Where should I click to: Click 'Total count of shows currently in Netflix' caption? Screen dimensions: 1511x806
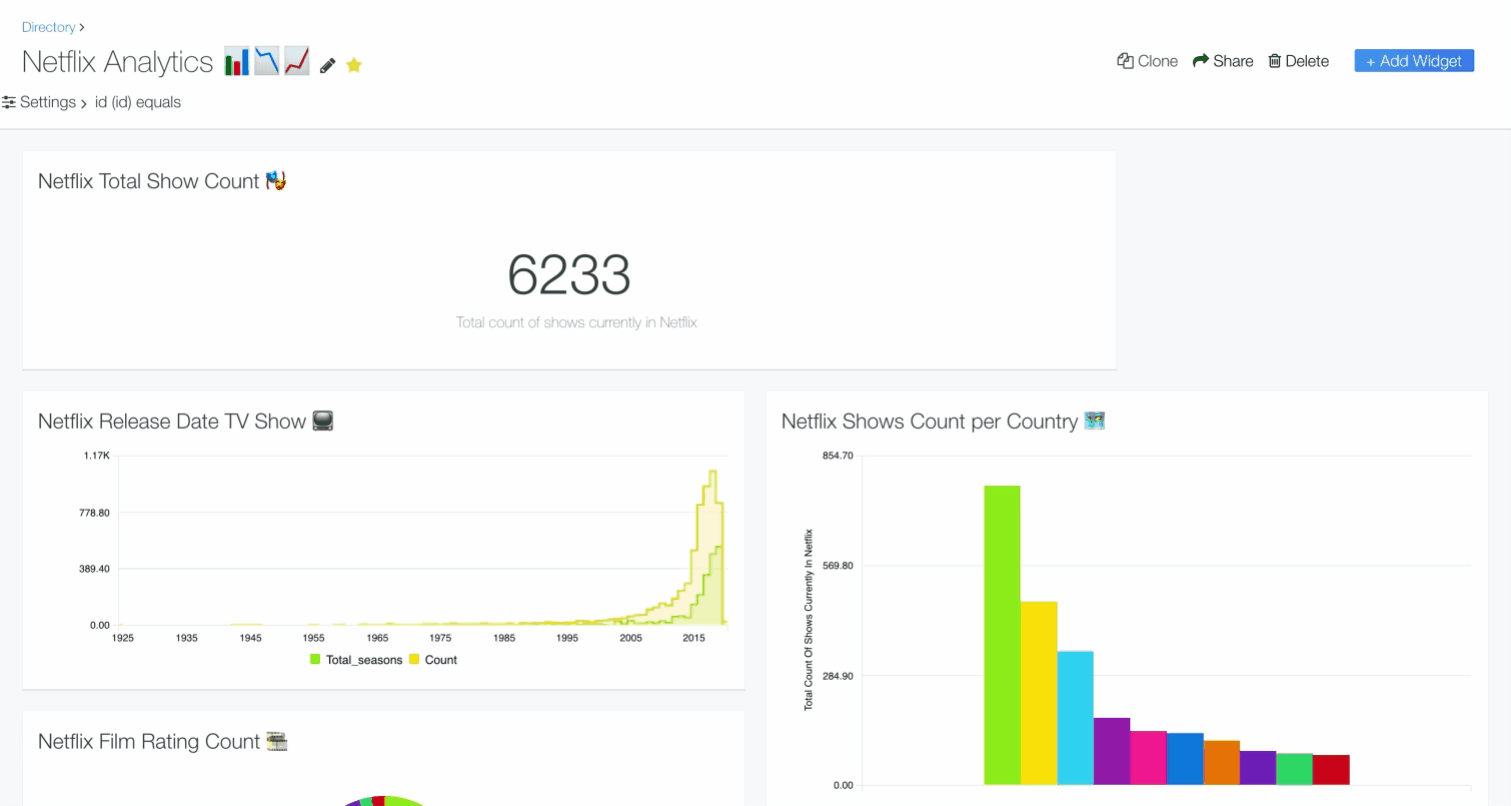tap(576, 323)
